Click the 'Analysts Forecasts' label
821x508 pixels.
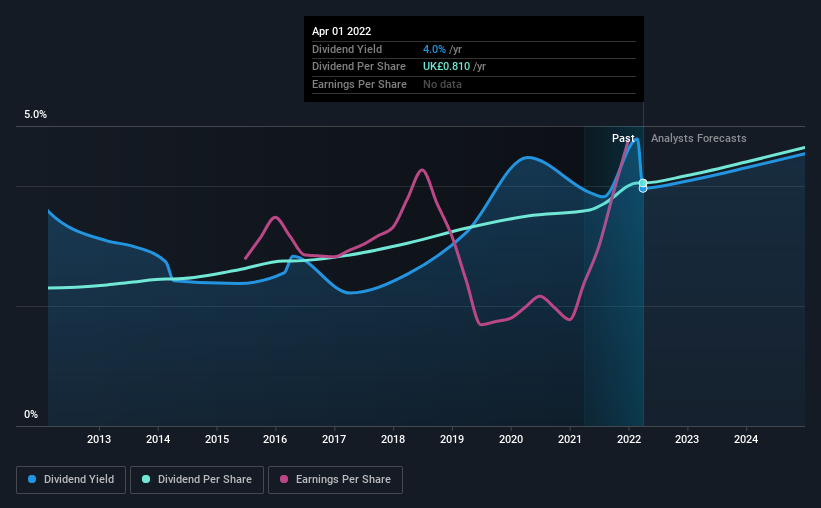pyautogui.click(x=698, y=138)
